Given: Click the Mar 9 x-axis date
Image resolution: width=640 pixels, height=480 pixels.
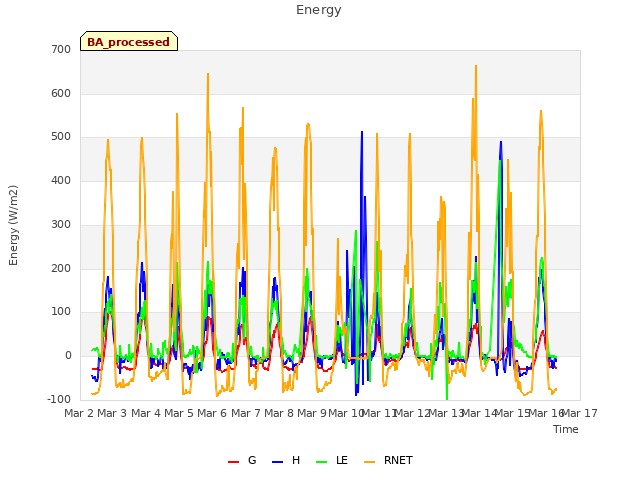Looking at the screenshot, I should pos(312,413).
